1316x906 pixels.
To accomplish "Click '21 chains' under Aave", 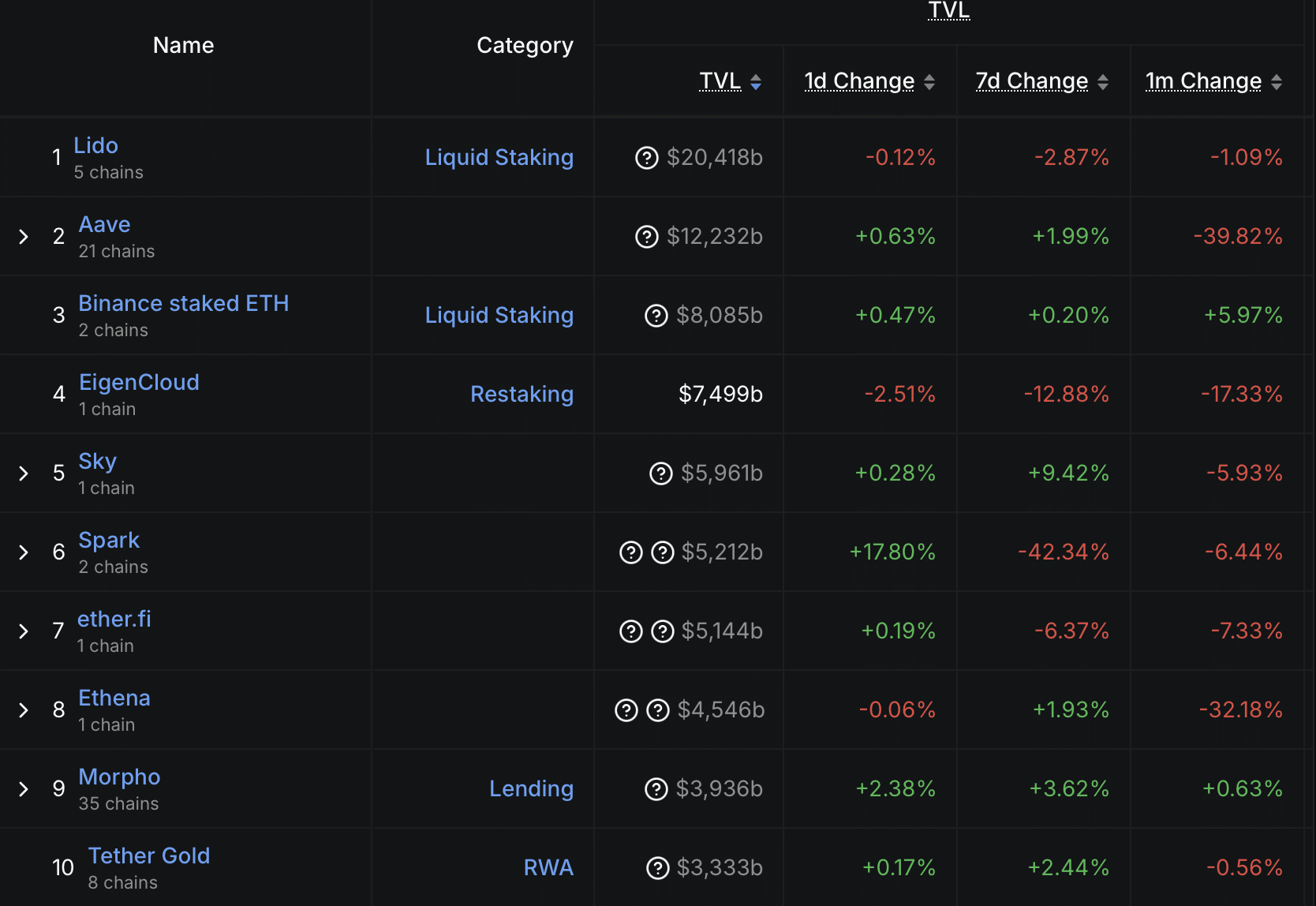I will (x=117, y=251).
